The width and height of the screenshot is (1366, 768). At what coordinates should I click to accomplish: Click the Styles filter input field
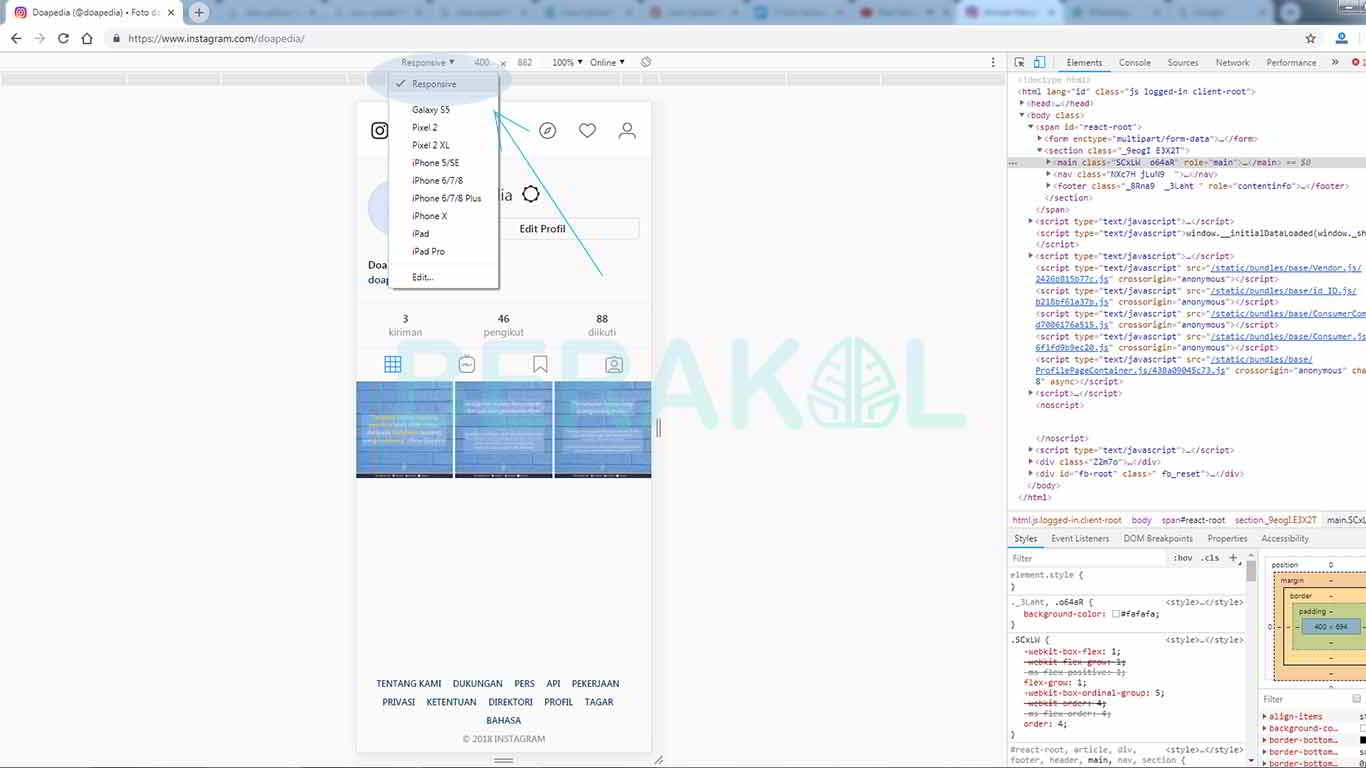[1085, 558]
